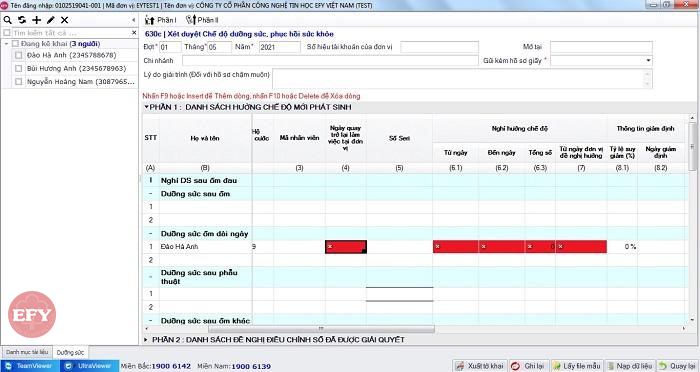Click Xuất tờ khai button

[480, 366]
